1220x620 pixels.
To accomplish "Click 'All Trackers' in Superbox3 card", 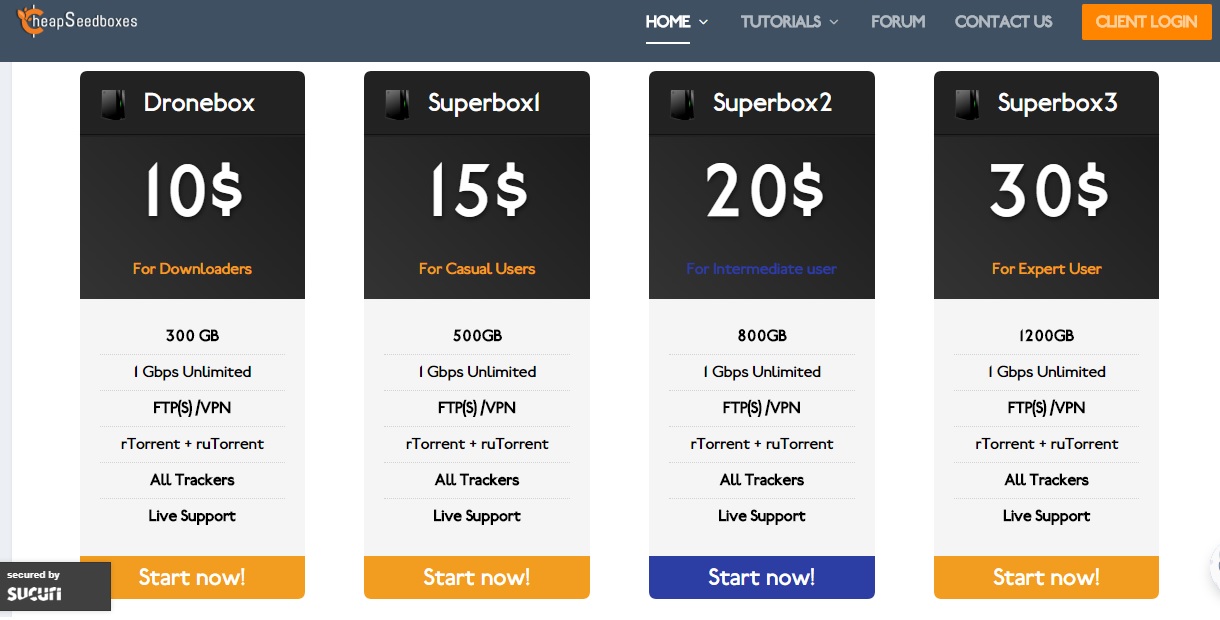I will 1046,480.
